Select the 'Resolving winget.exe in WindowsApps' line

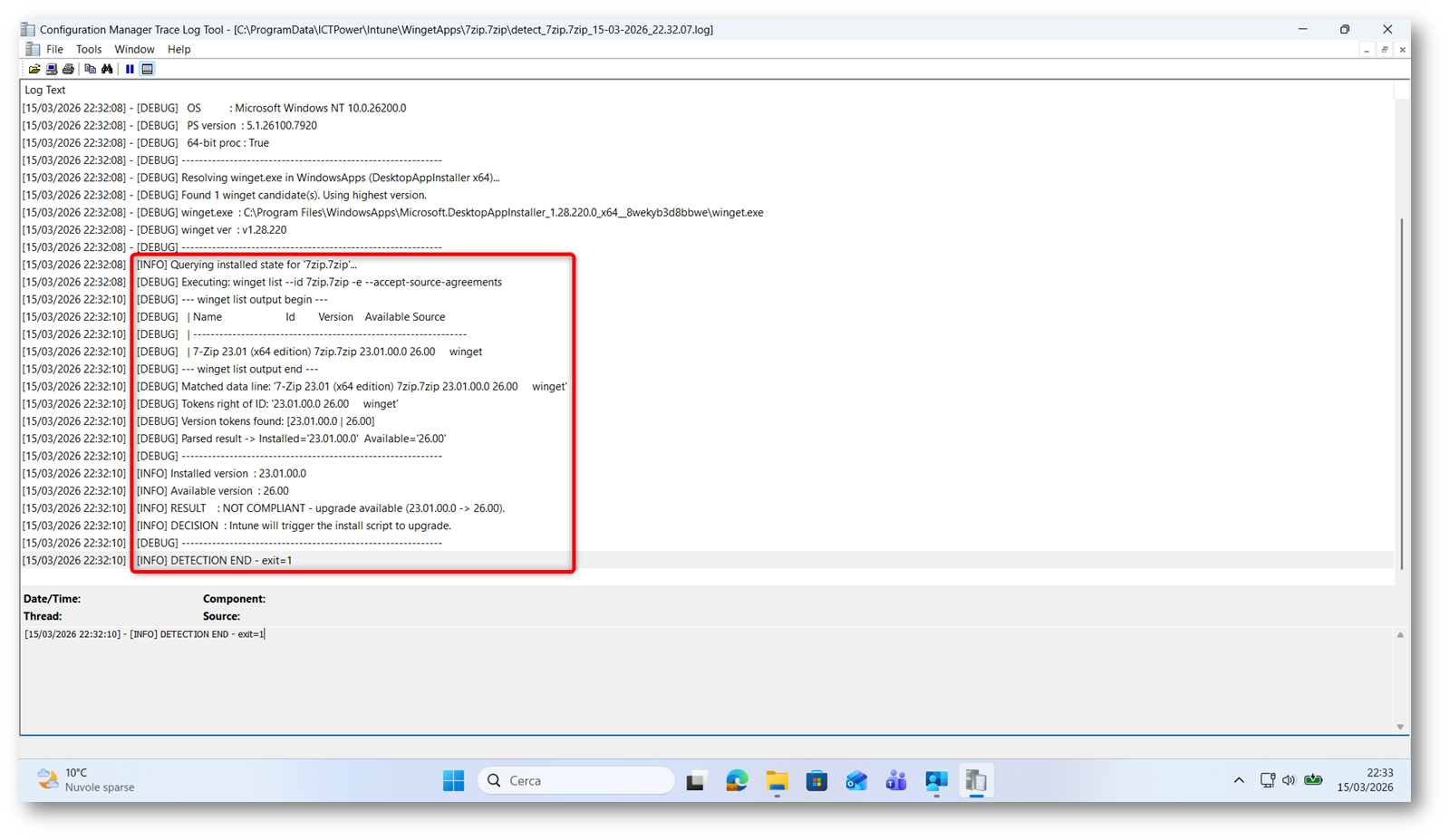pyautogui.click(x=707, y=178)
